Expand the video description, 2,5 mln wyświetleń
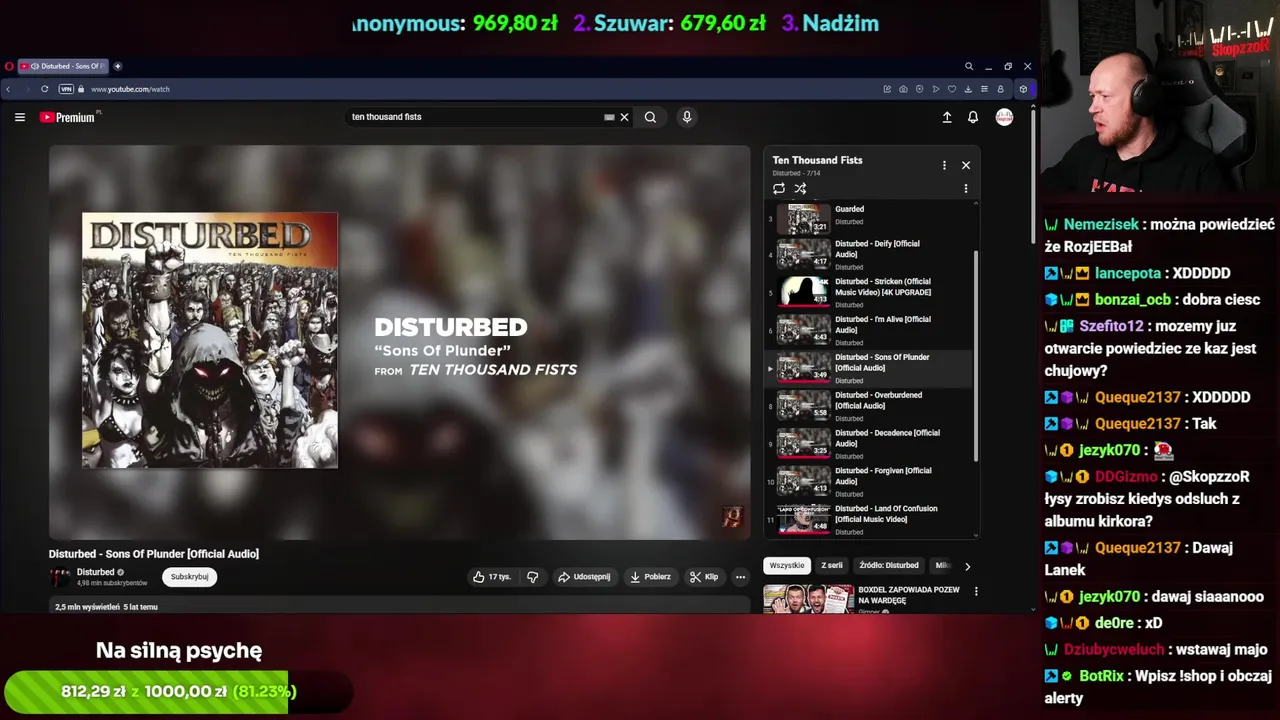This screenshot has width=1280, height=720. coord(400,606)
